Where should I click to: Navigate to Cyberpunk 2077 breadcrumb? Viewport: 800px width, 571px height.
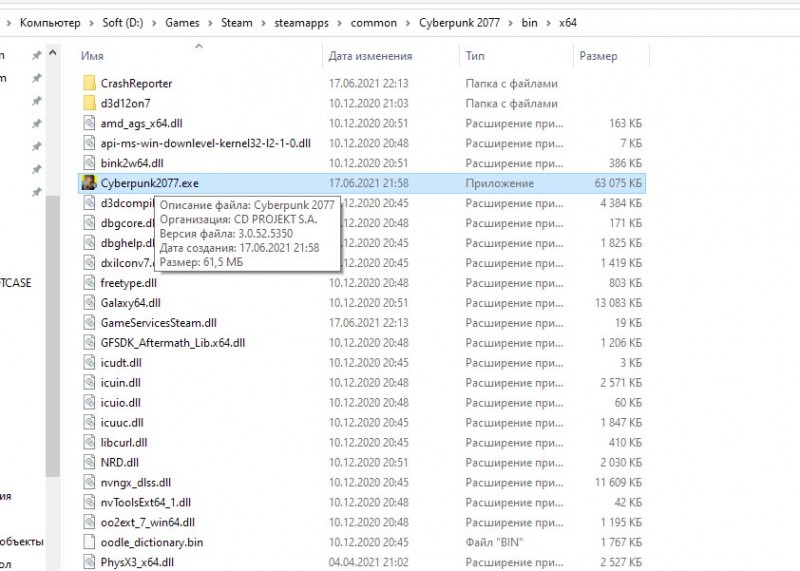coord(459,23)
